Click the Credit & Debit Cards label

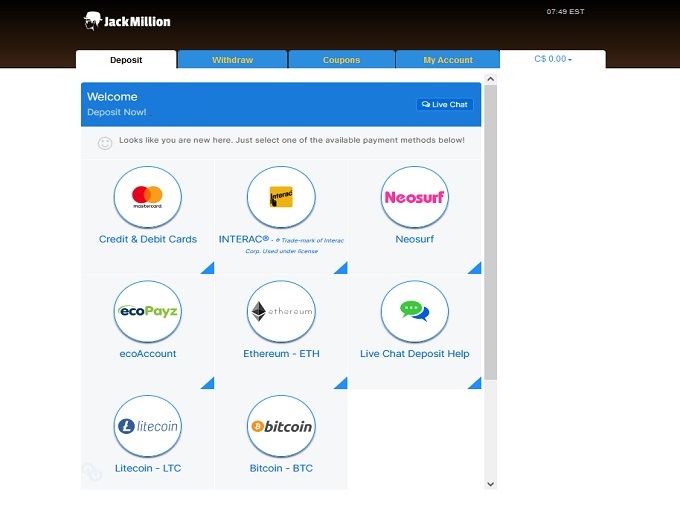pyautogui.click(x=148, y=239)
